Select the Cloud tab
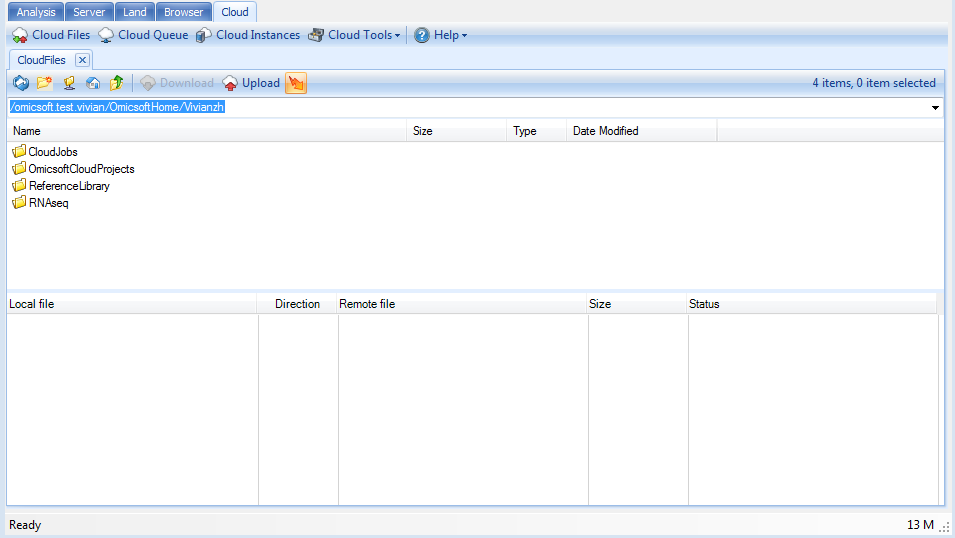 tap(235, 12)
